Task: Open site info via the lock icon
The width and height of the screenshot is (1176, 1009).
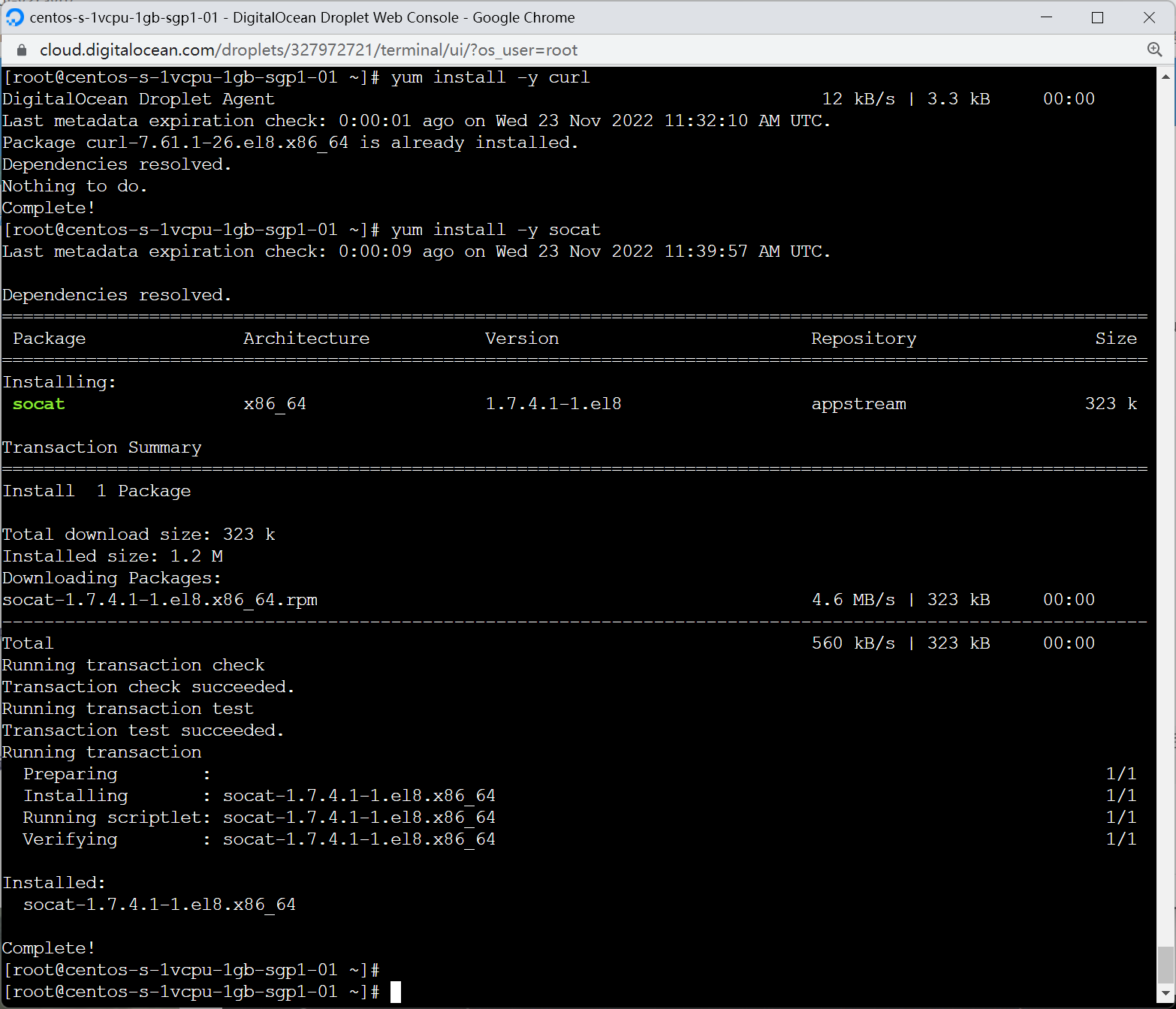Action: coord(22,50)
